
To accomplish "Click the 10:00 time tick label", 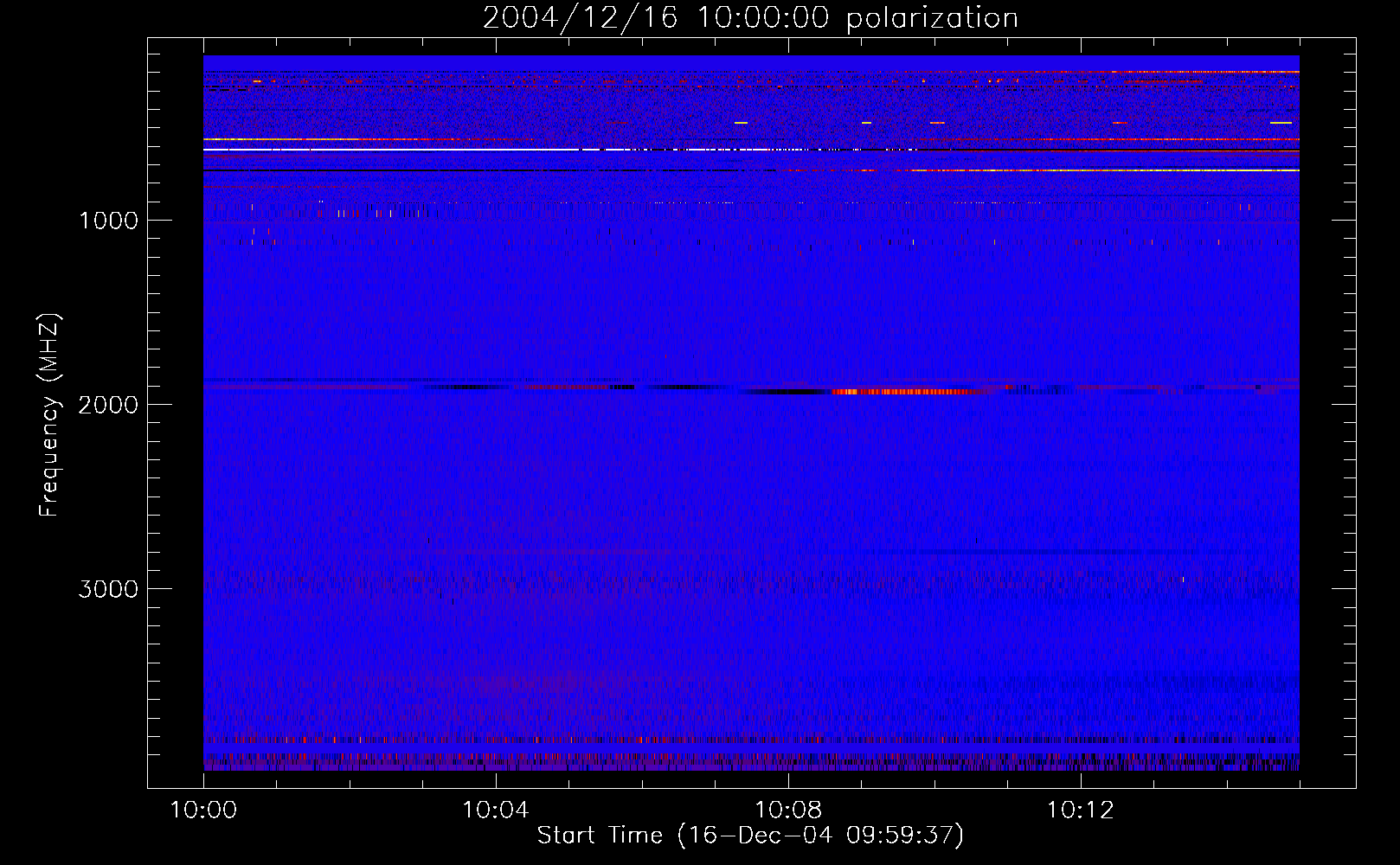I will (x=203, y=811).
